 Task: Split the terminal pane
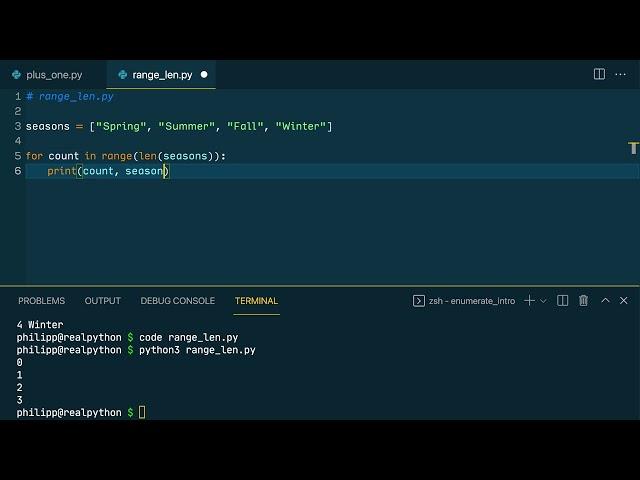[562, 301]
